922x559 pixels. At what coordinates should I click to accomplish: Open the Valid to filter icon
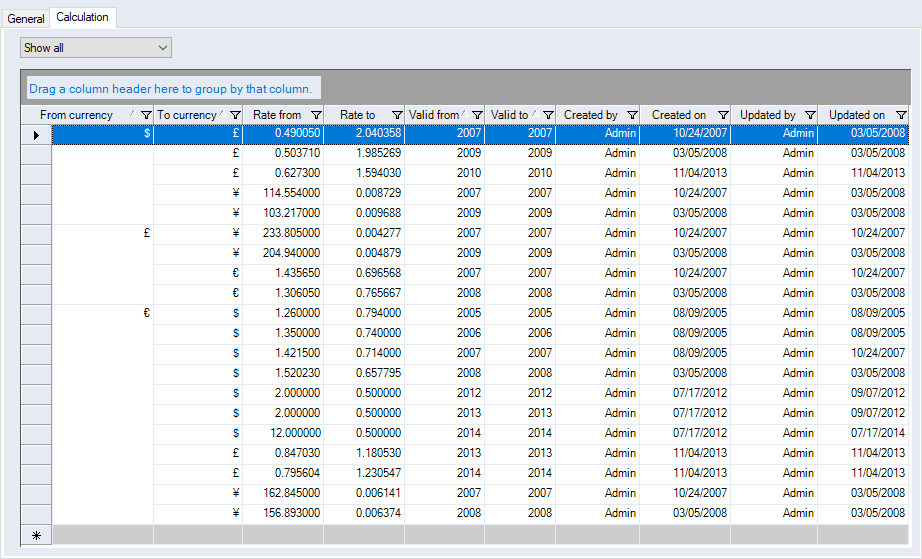click(547, 115)
